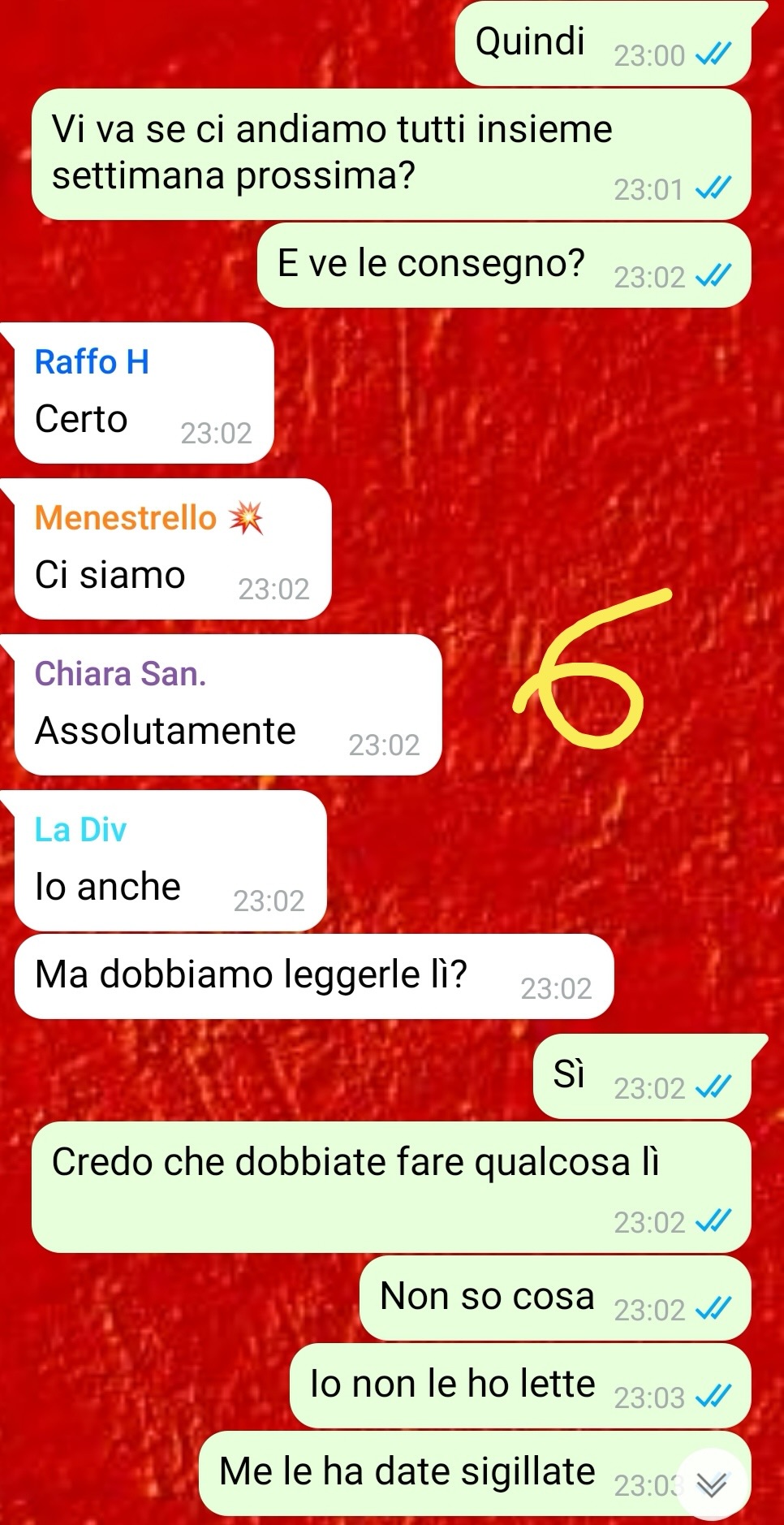The image size is (784, 1525).
Task: Tap read ticks on "Non so cosa"
Action: (x=714, y=1309)
